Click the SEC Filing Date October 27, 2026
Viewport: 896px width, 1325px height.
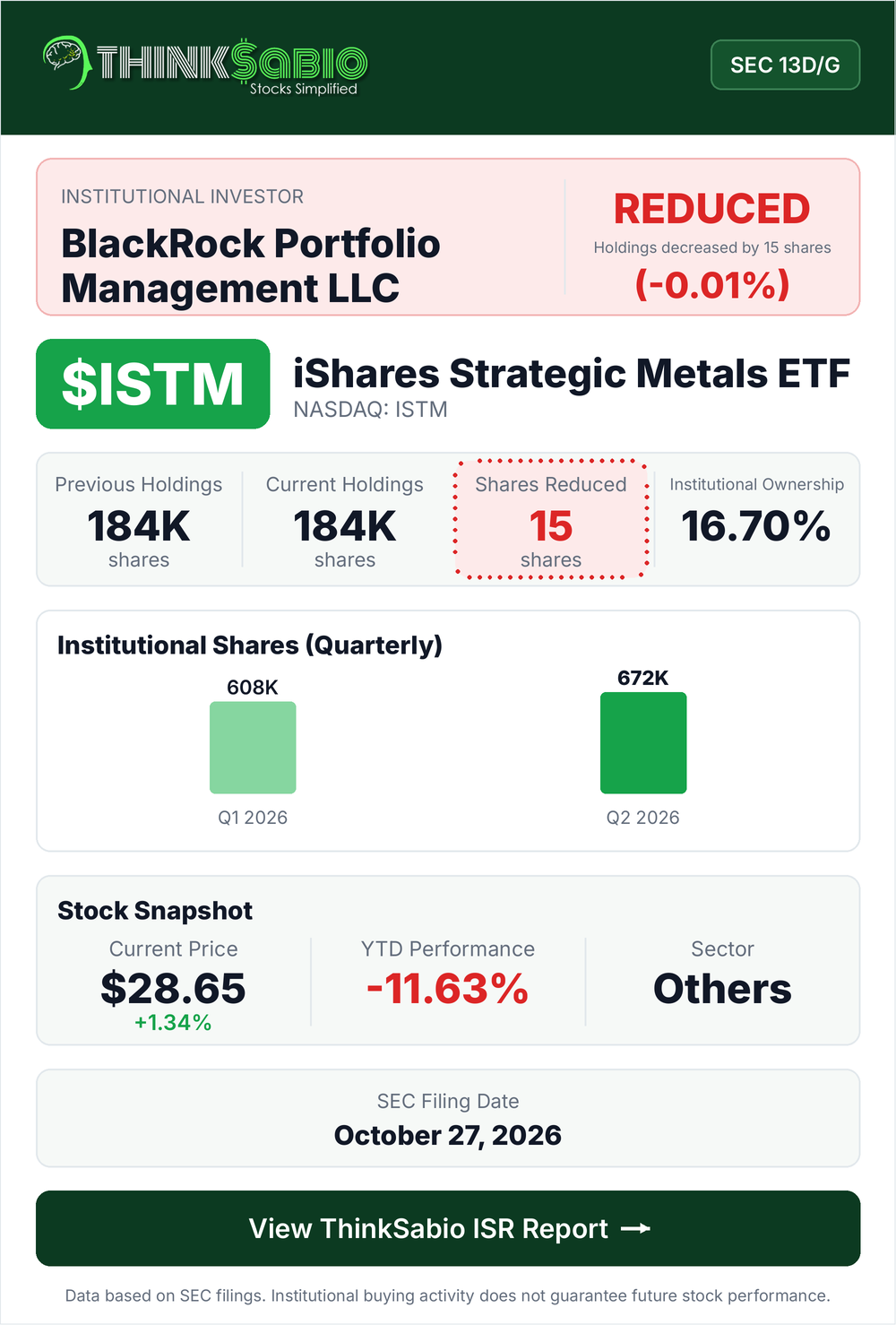(448, 1135)
